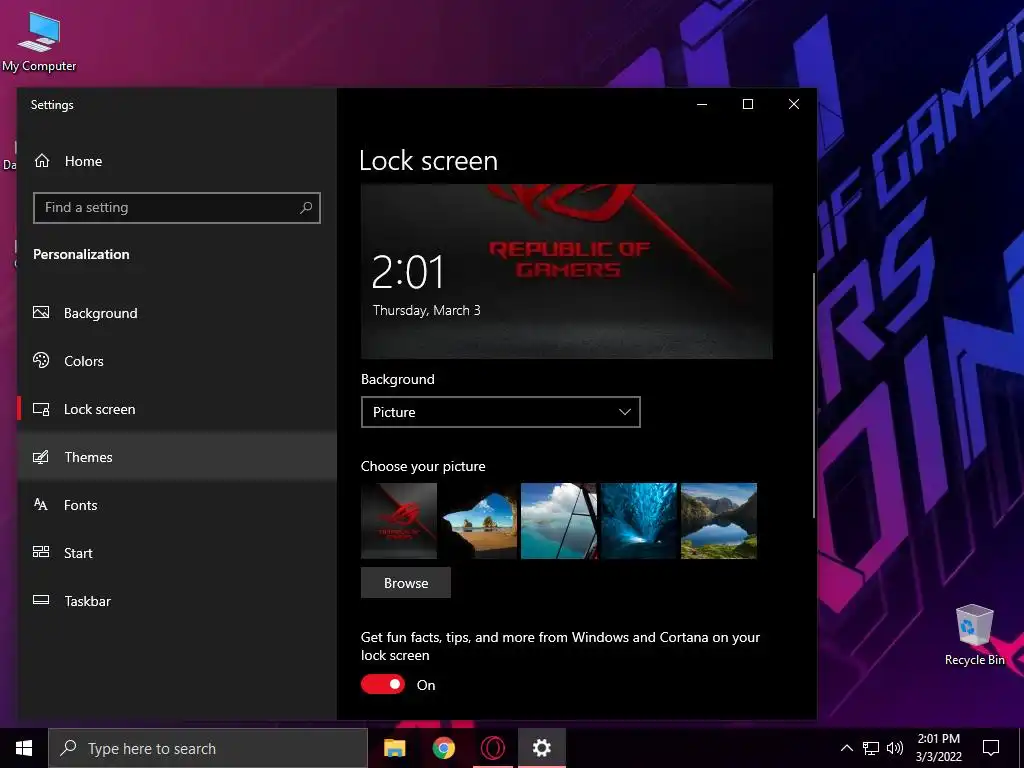Screen dimensions: 1024x768
Task: Go to Taskbar settings page
Action: pyautogui.click(x=176, y=600)
